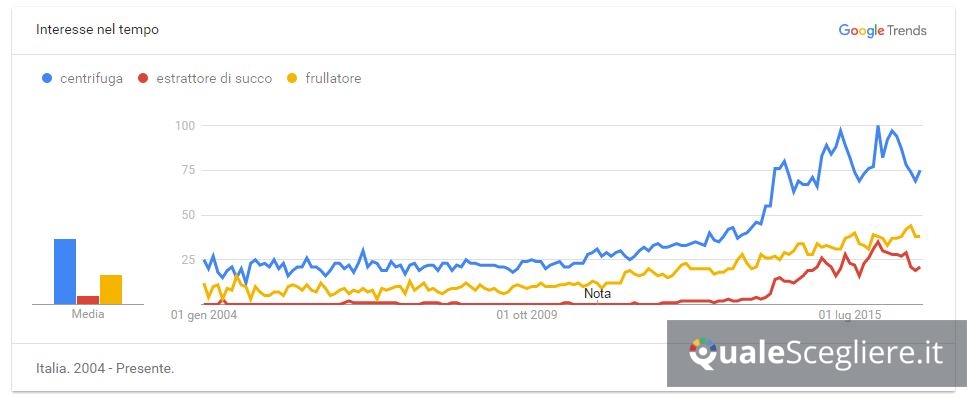Click the "01 ott 2009" axis date
The width and height of the screenshot is (967, 407).
(x=526, y=315)
